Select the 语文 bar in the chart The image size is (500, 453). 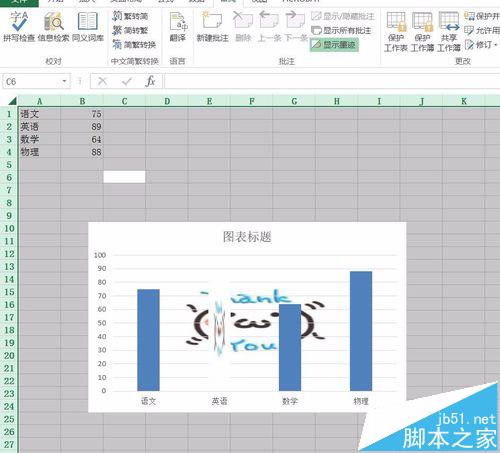coord(148,340)
